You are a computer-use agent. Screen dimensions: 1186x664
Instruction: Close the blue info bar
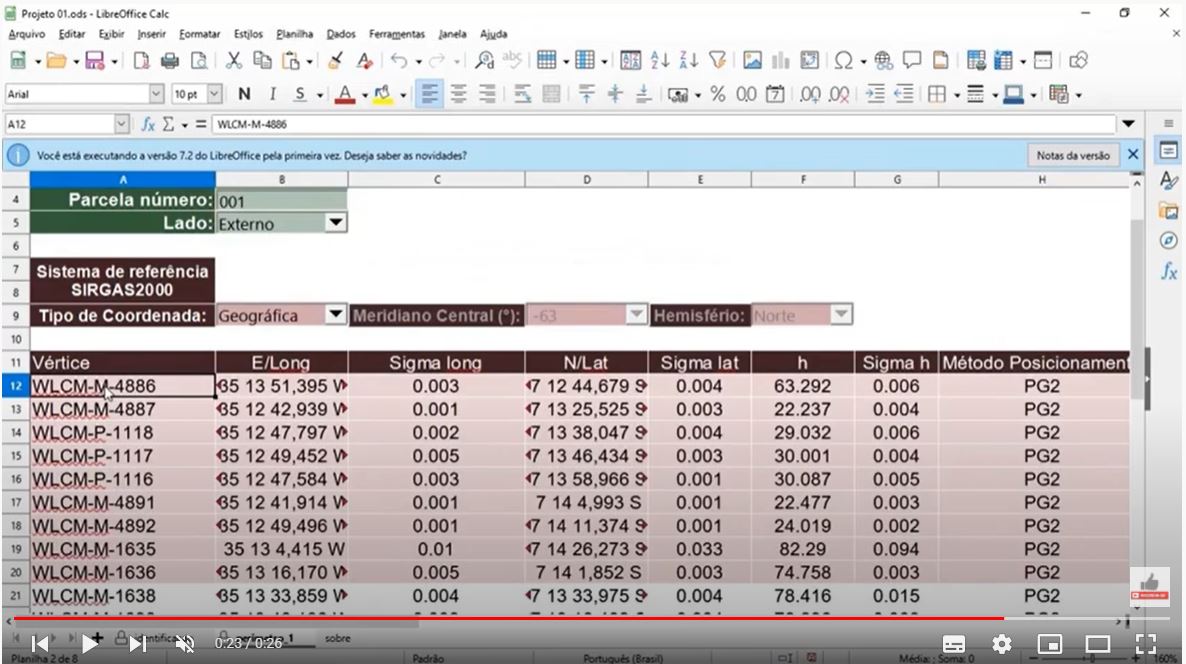pyautogui.click(x=1132, y=155)
